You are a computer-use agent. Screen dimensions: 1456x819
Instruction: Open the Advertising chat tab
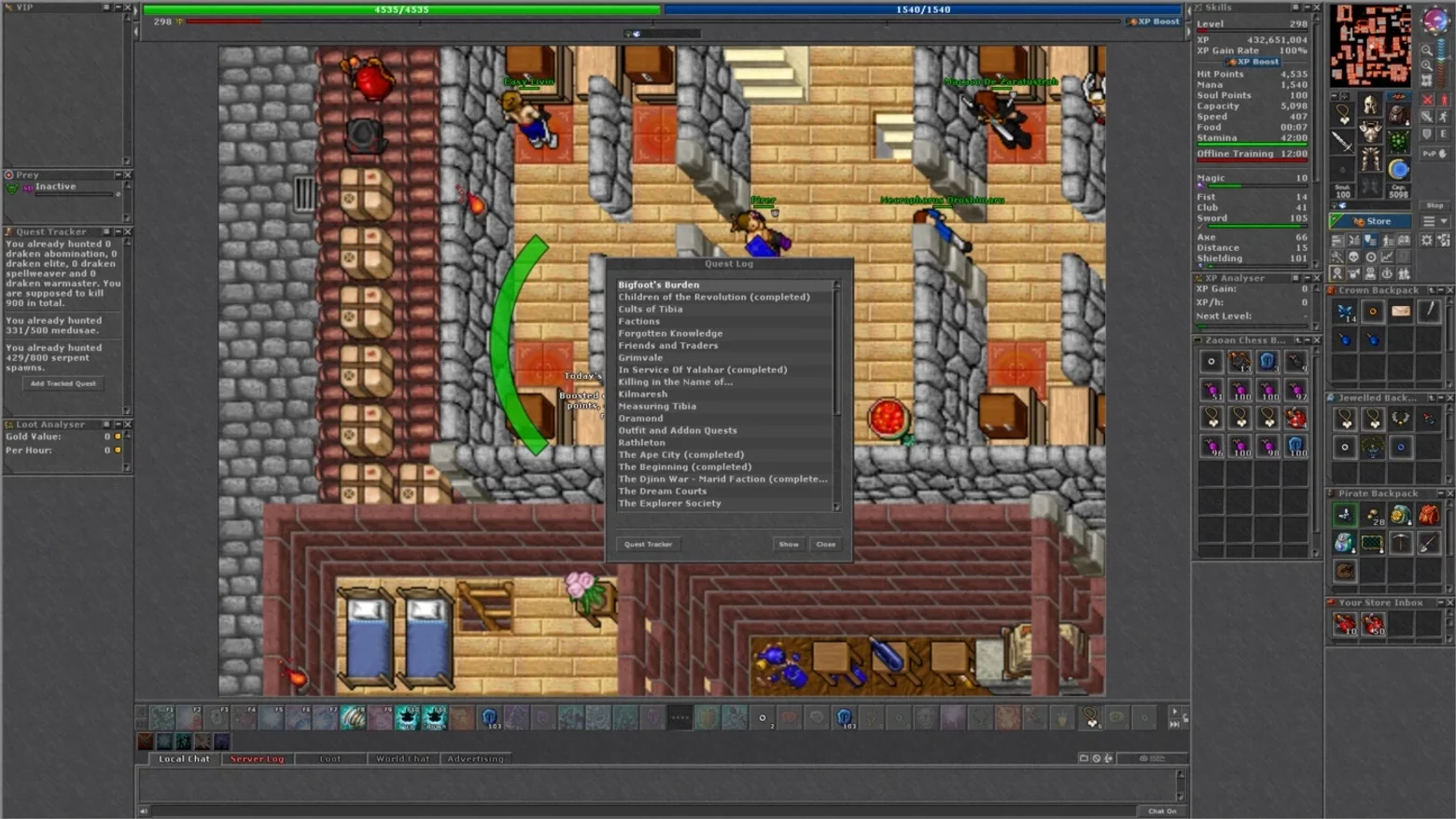click(475, 758)
